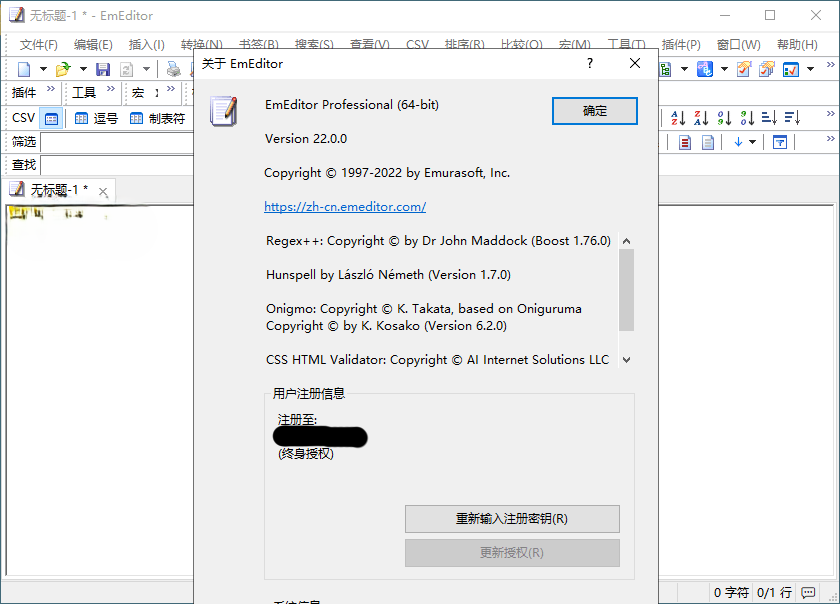Click credits list scroll down arrow
The width and height of the screenshot is (840, 604).
click(626, 360)
